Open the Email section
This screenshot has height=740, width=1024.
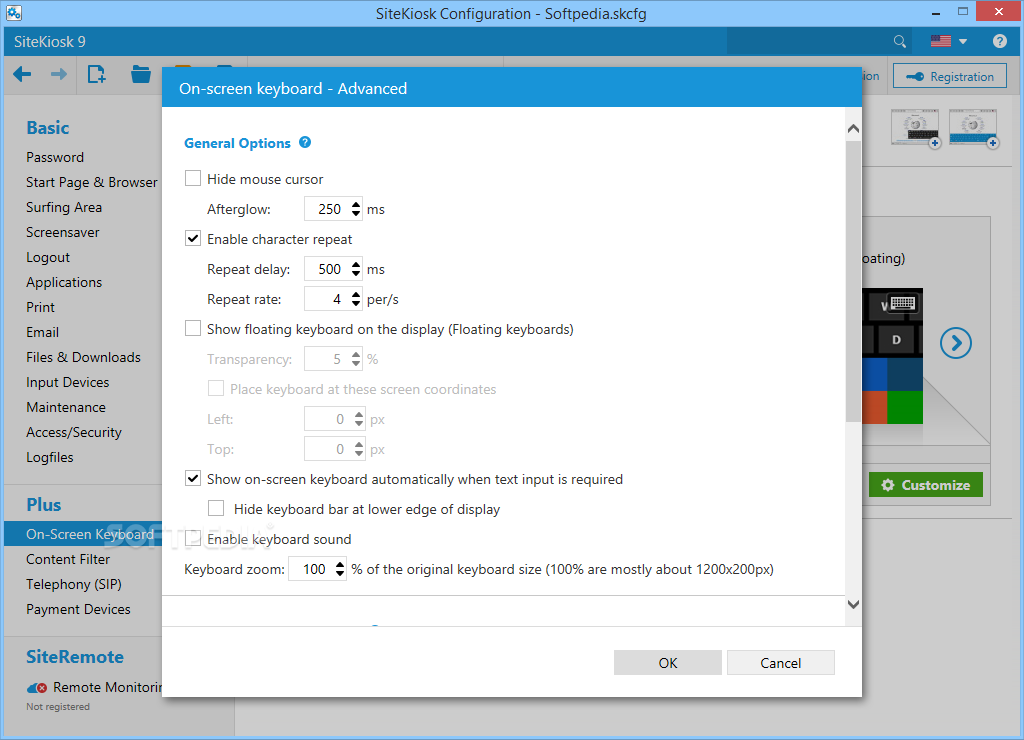click(42, 332)
